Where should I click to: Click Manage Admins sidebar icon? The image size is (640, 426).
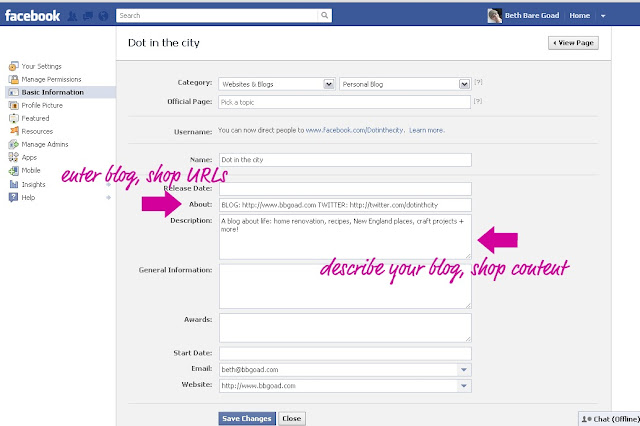click(x=13, y=144)
